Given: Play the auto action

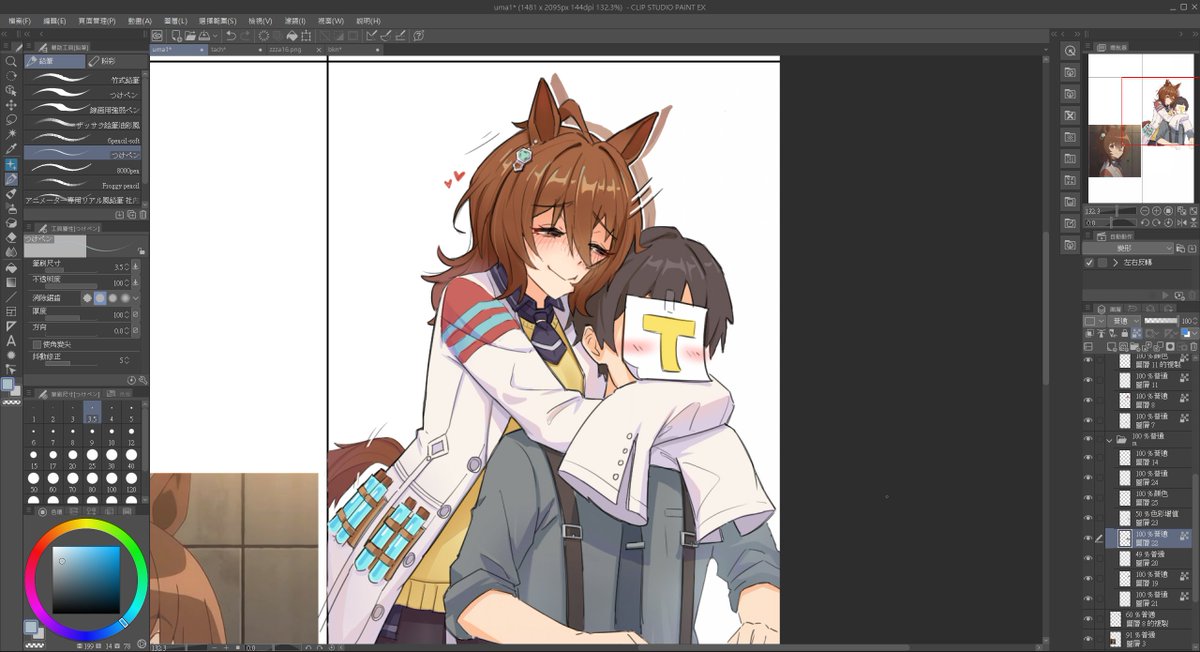Looking at the screenshot, I should [1164, 295].
